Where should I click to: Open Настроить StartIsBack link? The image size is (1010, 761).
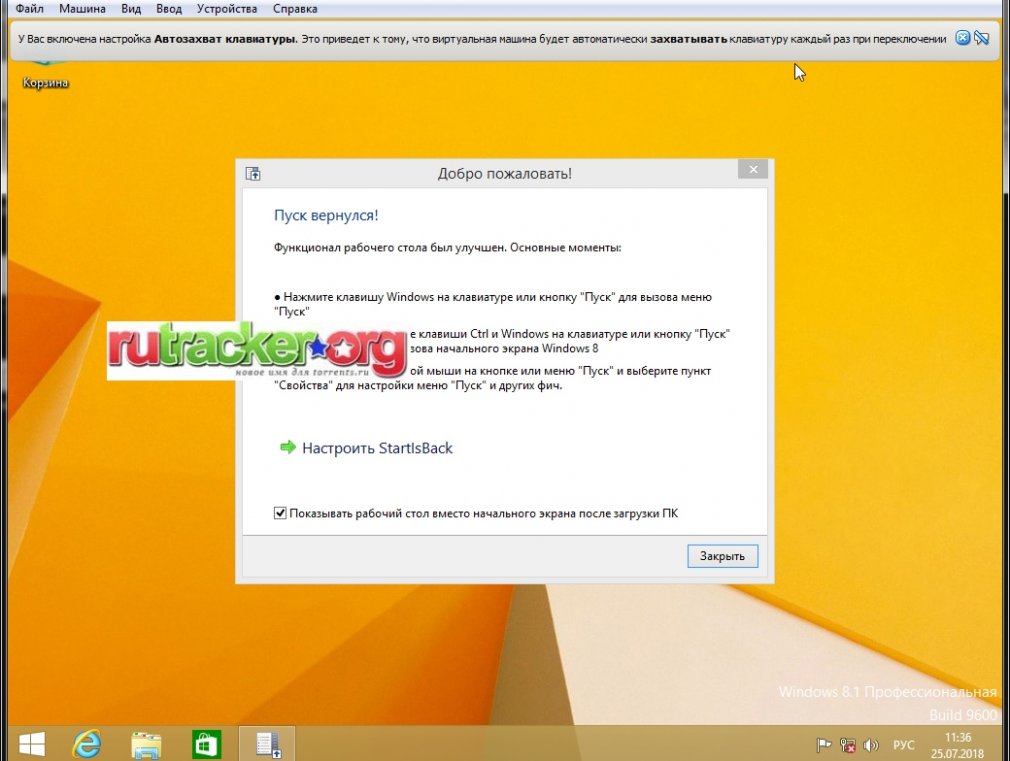pos(377,448)
